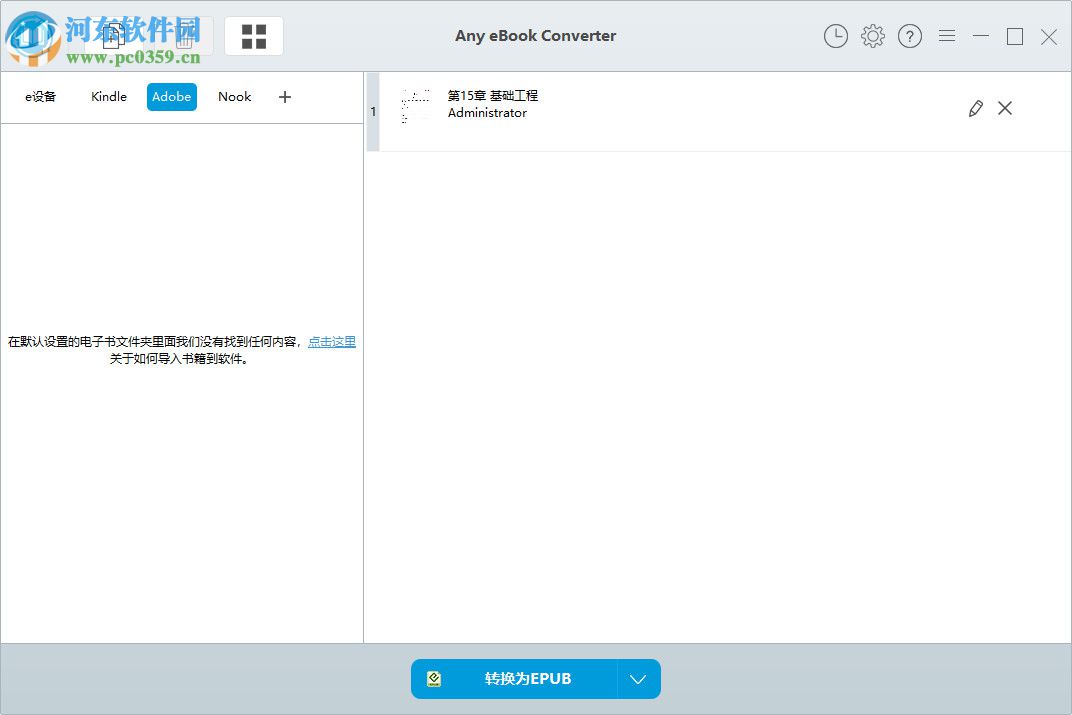Edit metadata with the pencil icon
This screenshot has height=715, width=1072.
pos(976,108)
